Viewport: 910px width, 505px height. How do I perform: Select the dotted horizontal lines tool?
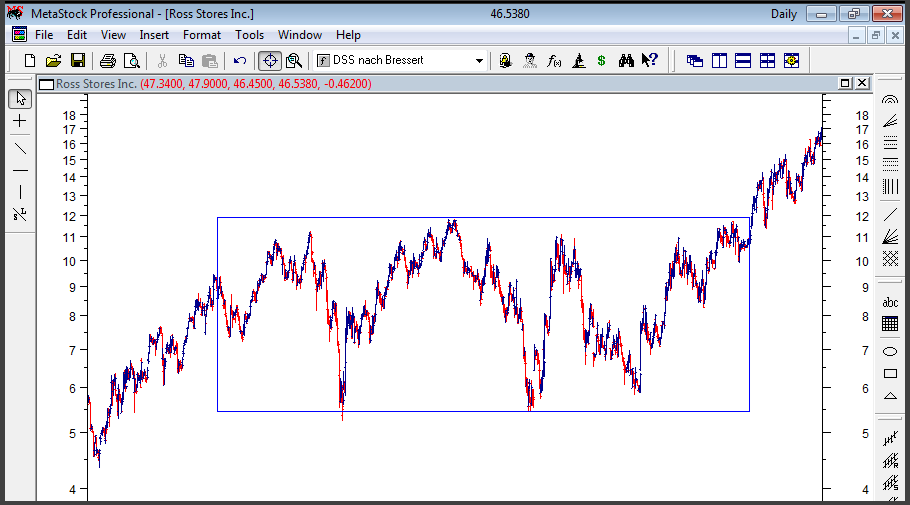(890, 164)
